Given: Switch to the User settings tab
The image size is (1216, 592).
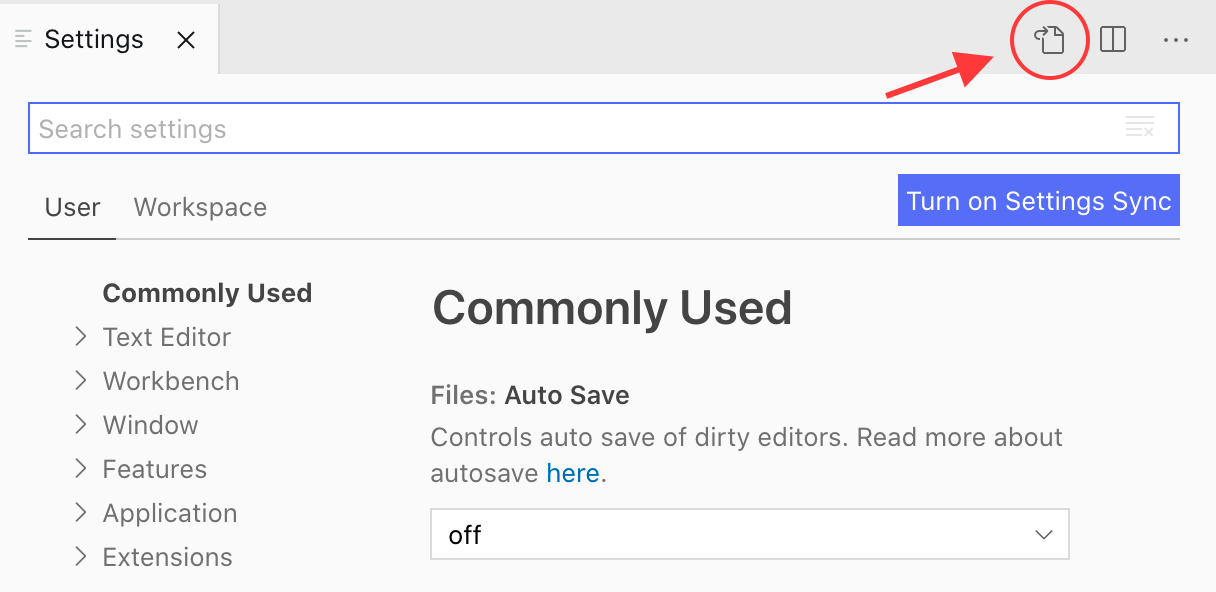Looking at the screenshot, I should click(x=72, y=208).
